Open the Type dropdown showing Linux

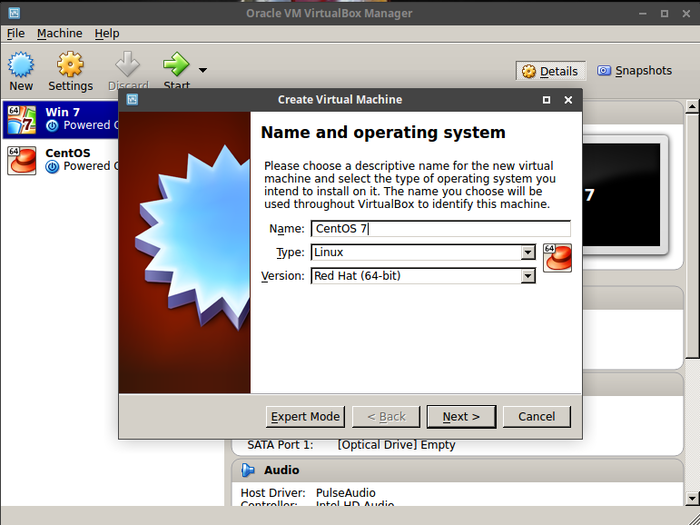click(423, 252)
